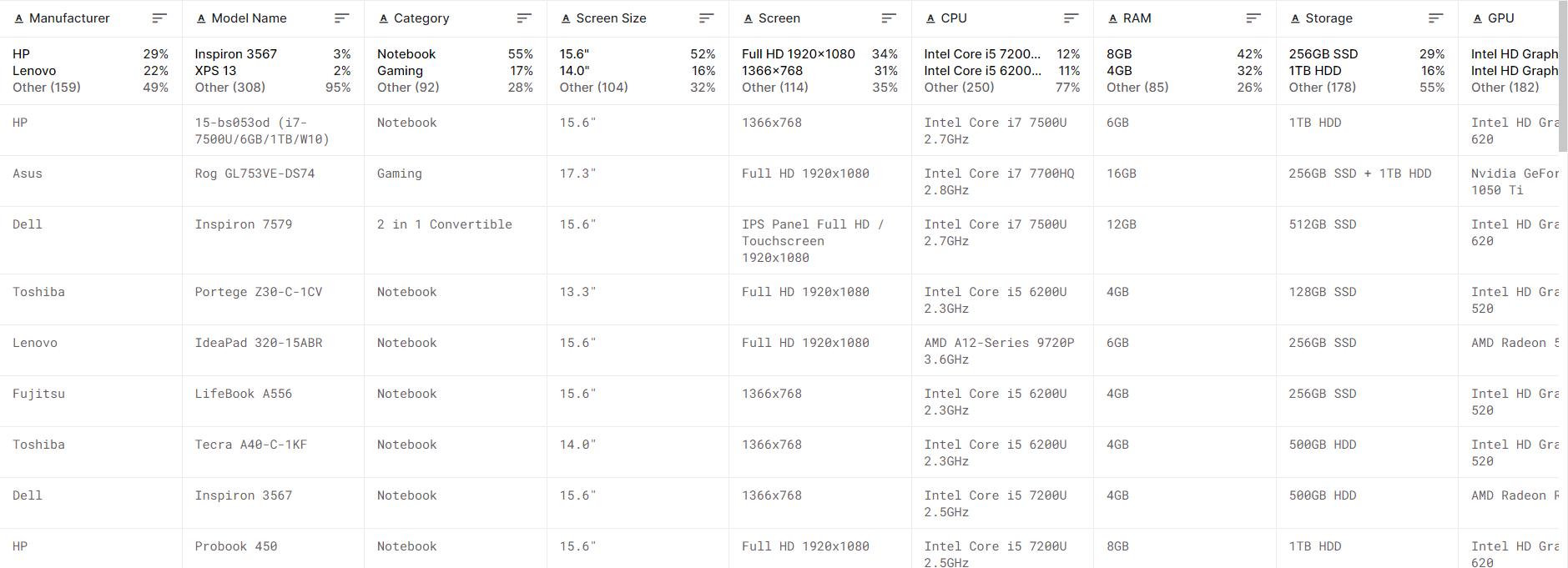This screenshot has width=1568, height=568.
Task: Click text-type icon beside Screen header
Action: point(748,18)
